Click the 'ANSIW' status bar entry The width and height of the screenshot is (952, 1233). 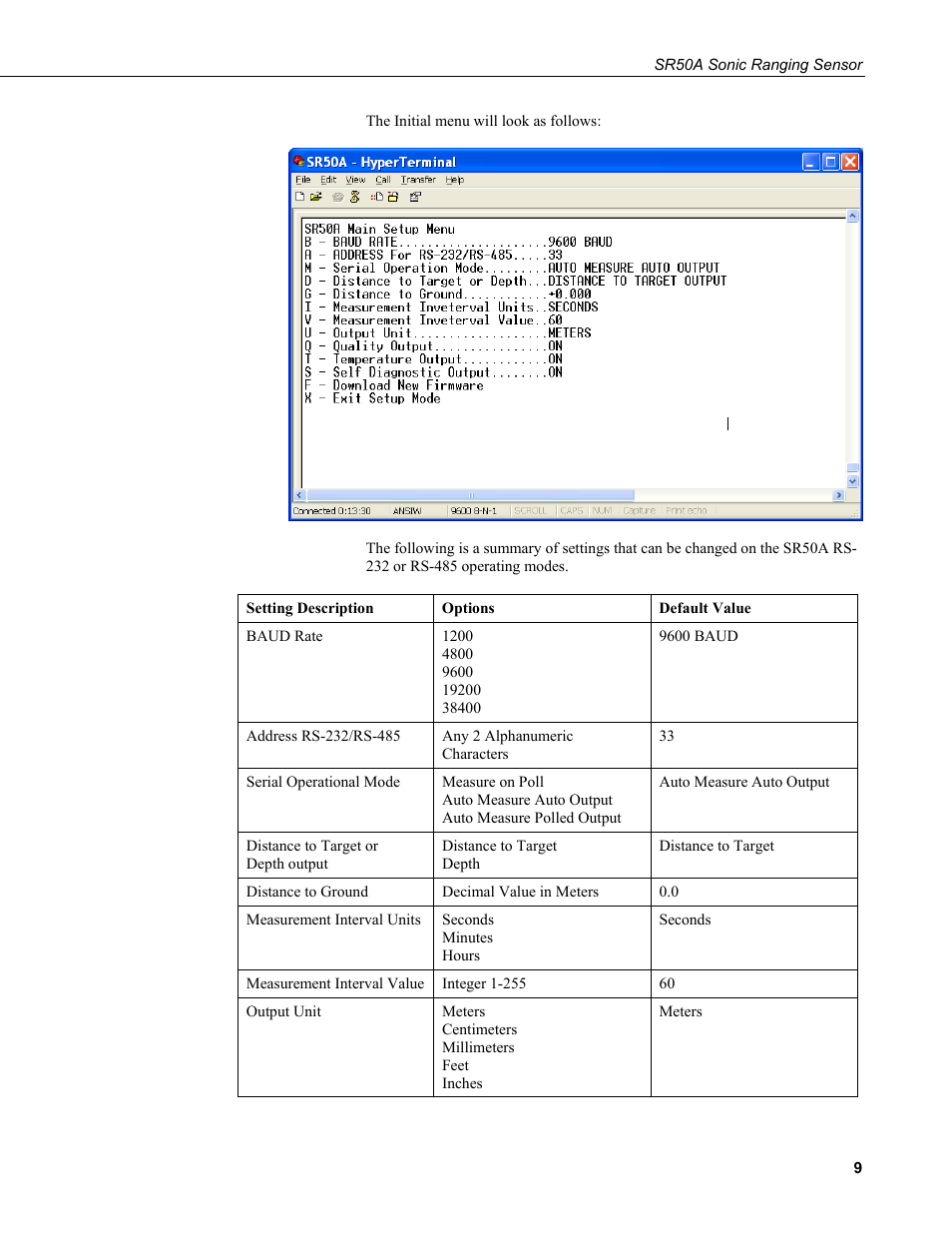click(407, 511)
